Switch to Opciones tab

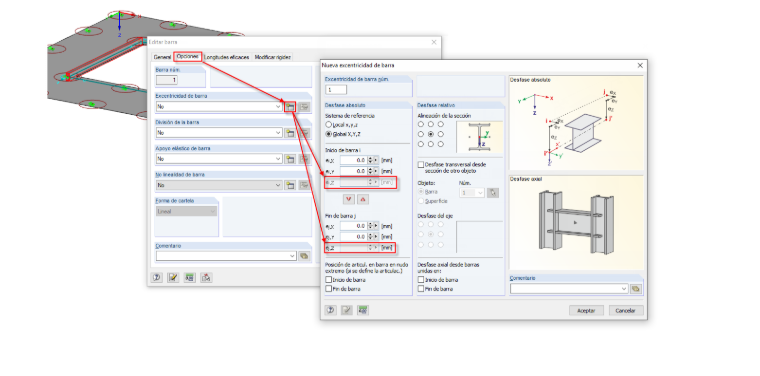188,57
